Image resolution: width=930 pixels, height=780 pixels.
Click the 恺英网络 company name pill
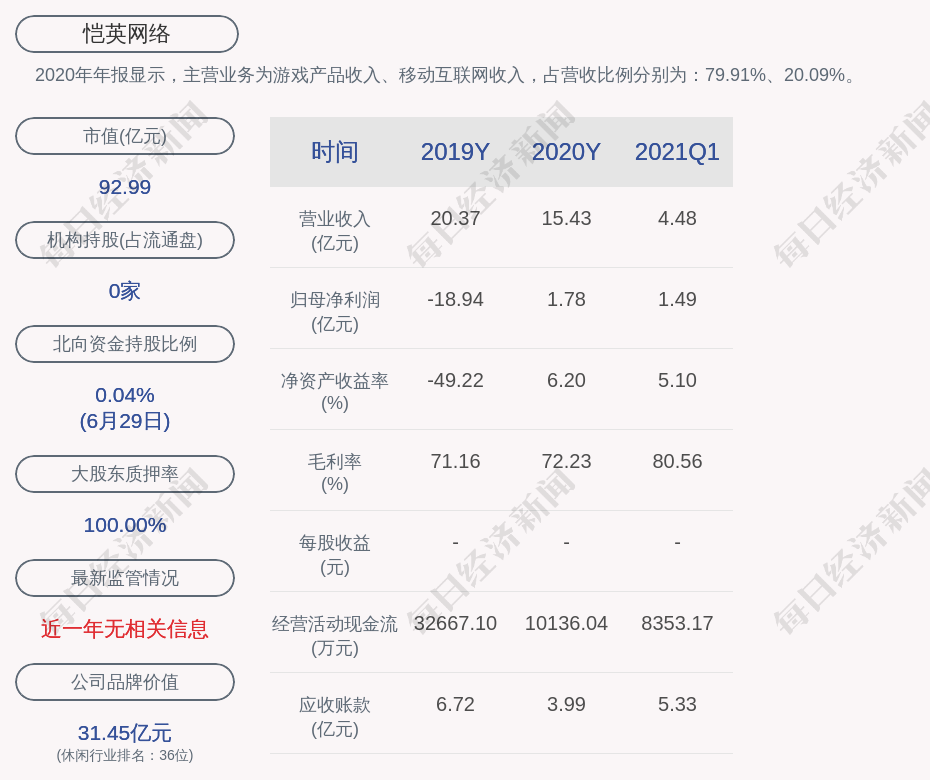126,34
